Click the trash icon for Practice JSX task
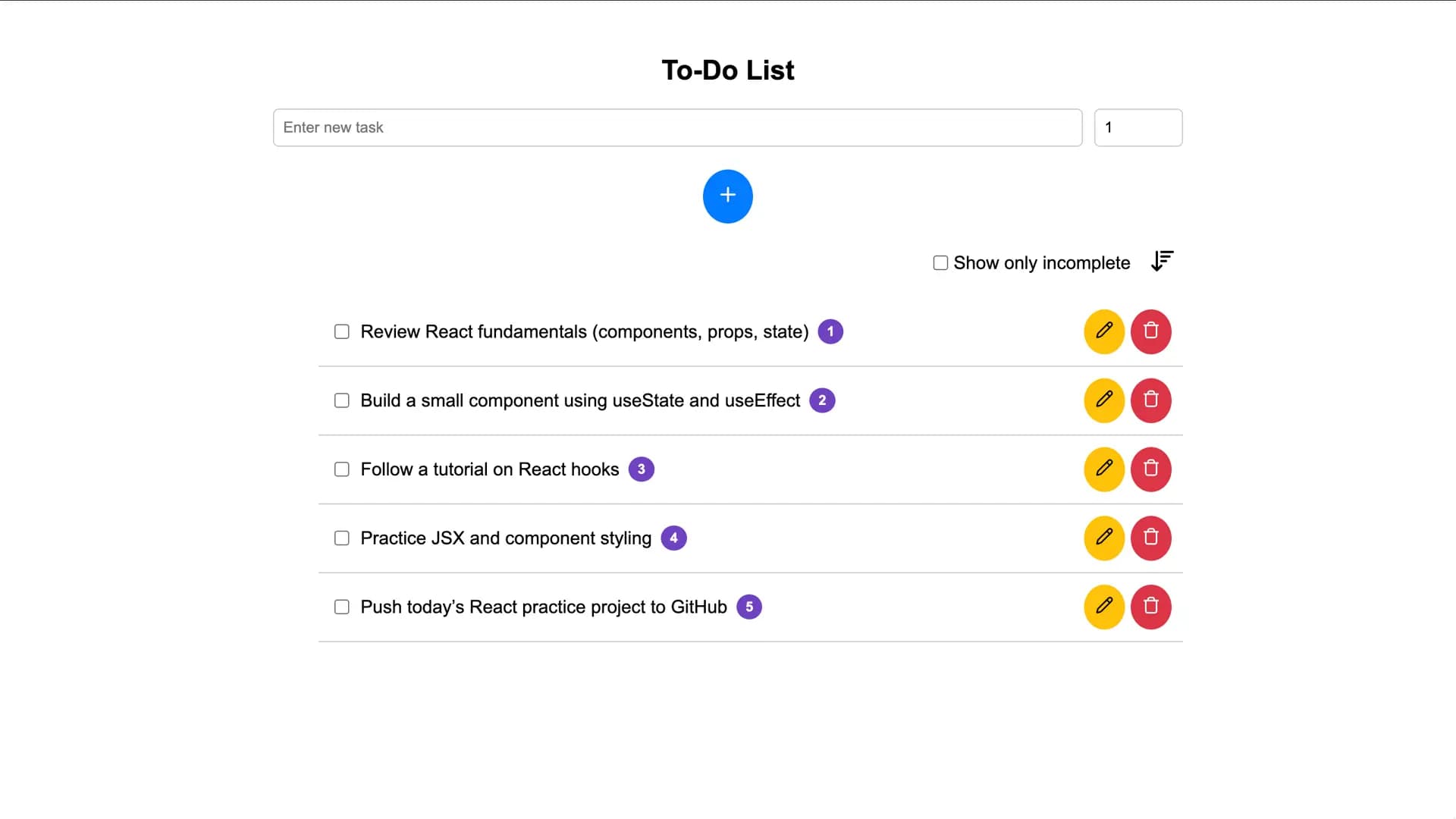The image size is (1456, 819). 1151,538
